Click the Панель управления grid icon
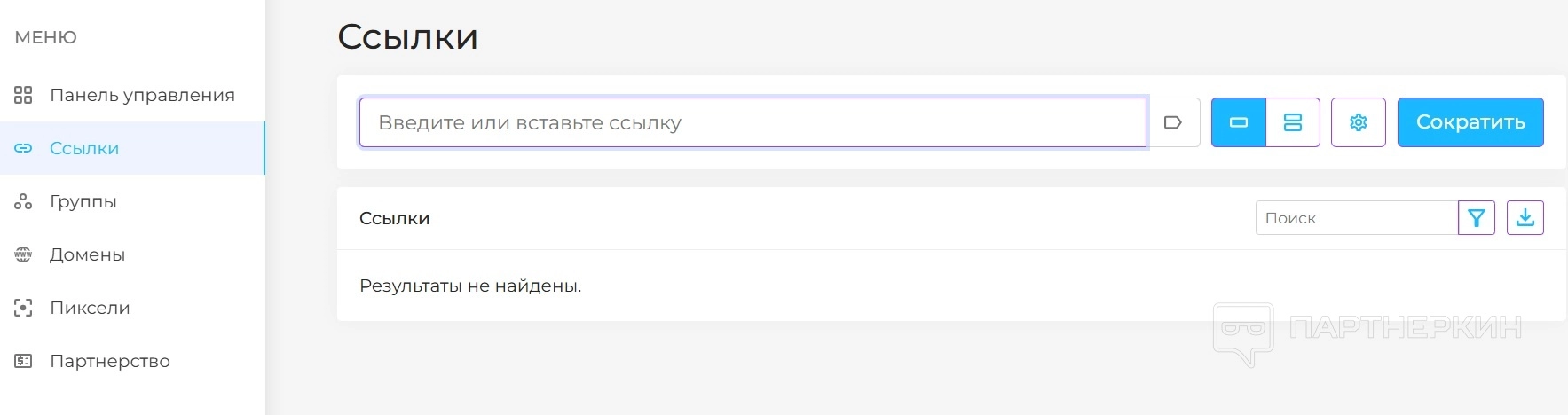This screenshot has height=415, width=1568. click(x=23, y=95)
